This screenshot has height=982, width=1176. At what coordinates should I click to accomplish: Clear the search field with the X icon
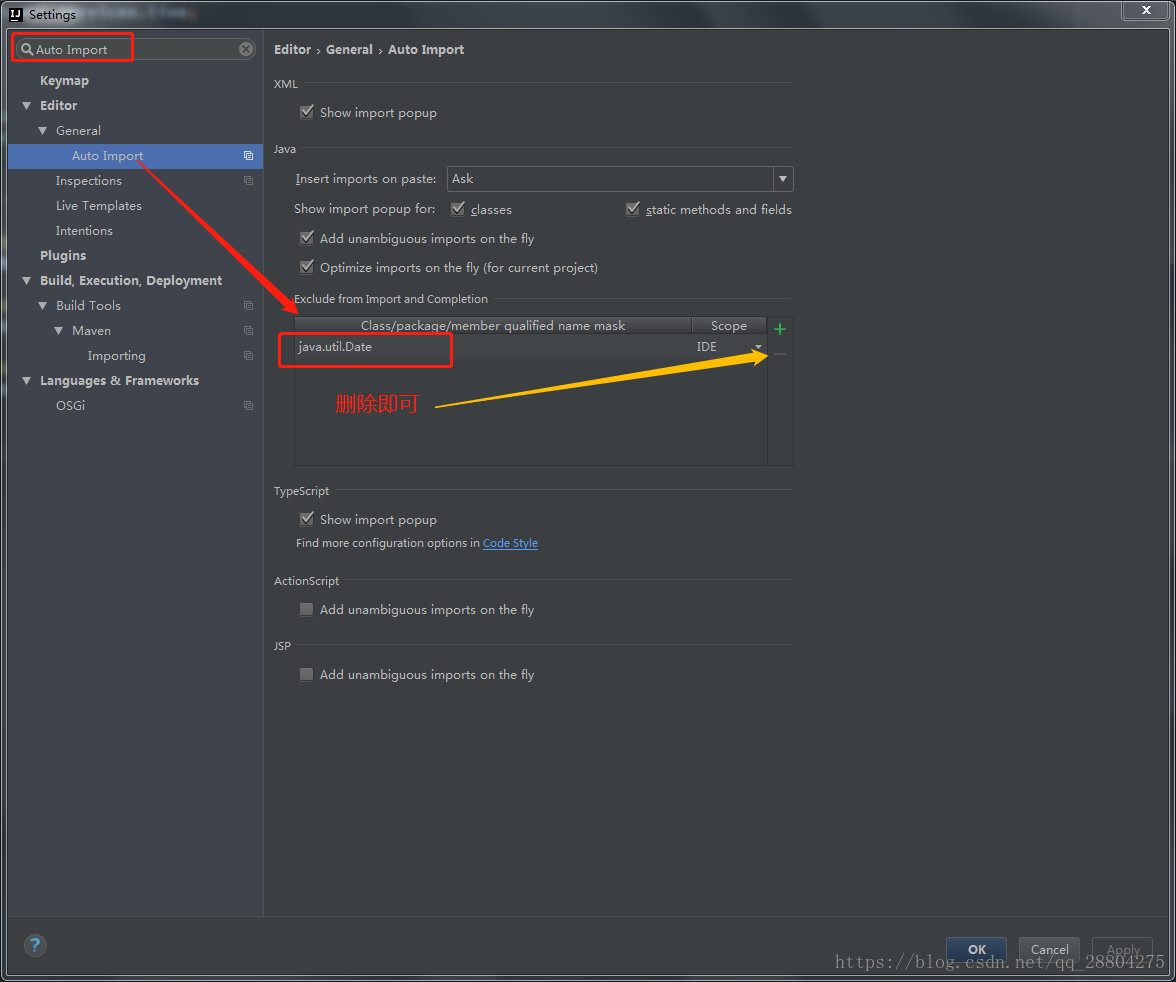coord(246,49)
